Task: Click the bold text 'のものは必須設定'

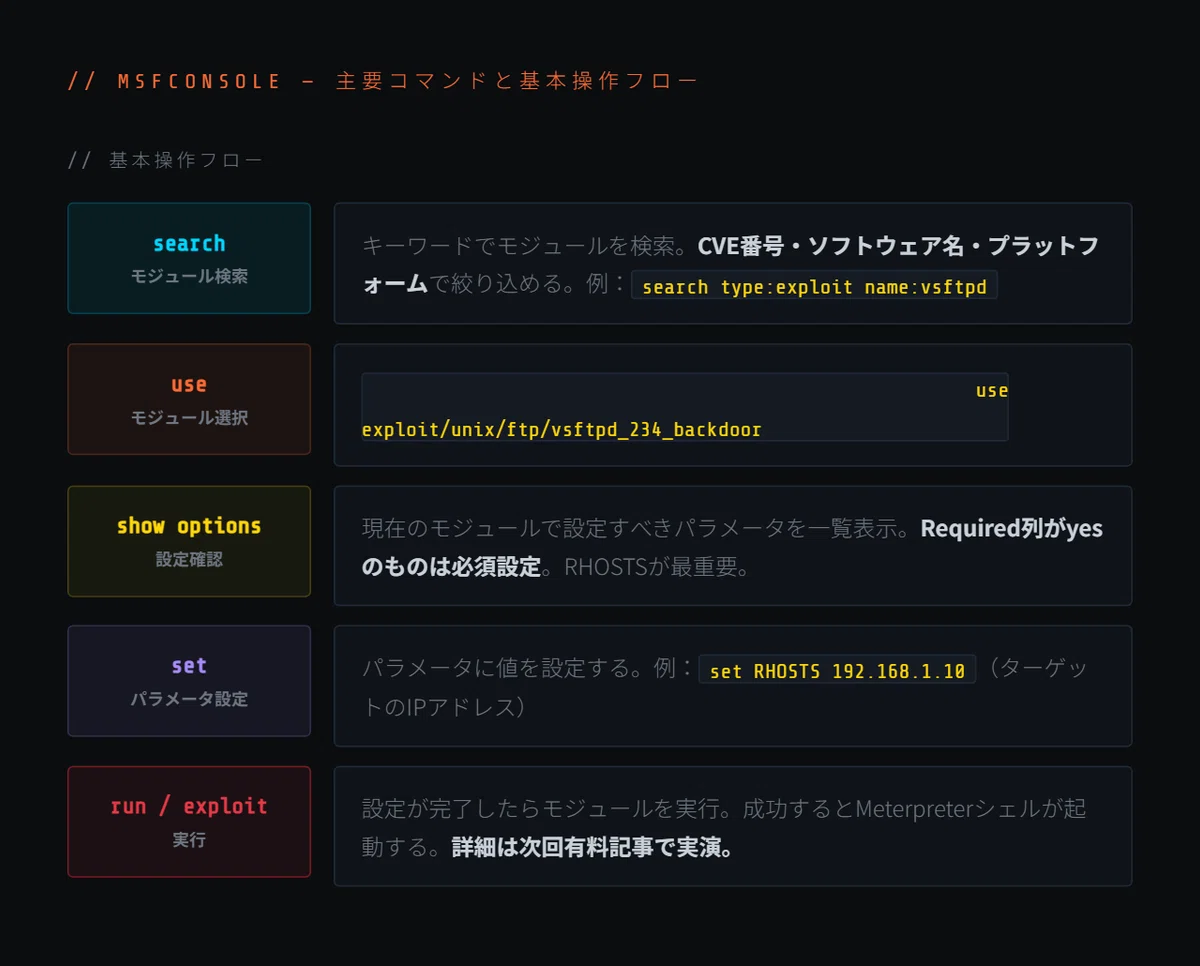Action: pyautogui.click(x=451, y=568)
